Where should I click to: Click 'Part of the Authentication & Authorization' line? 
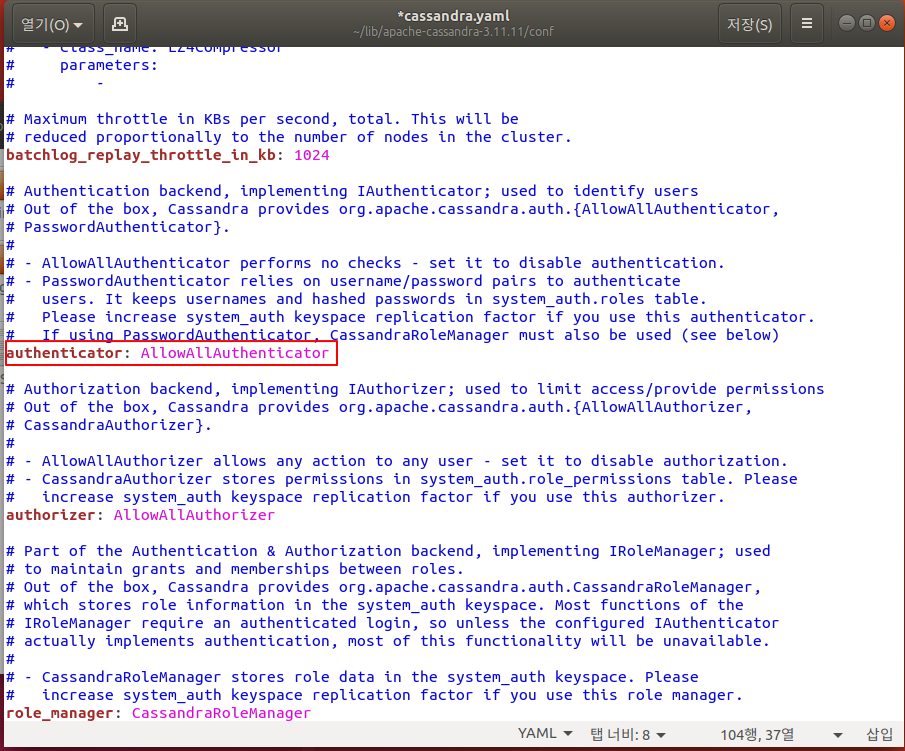(x=388, y=551)
